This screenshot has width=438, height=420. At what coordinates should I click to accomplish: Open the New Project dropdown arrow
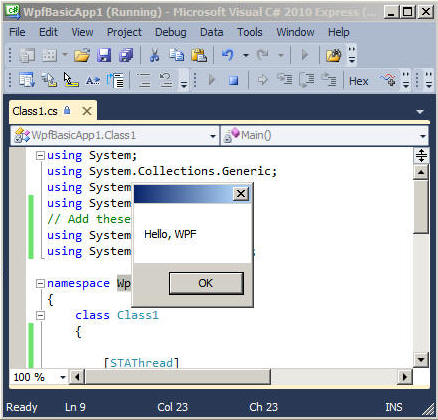click(x=65, y=55)
